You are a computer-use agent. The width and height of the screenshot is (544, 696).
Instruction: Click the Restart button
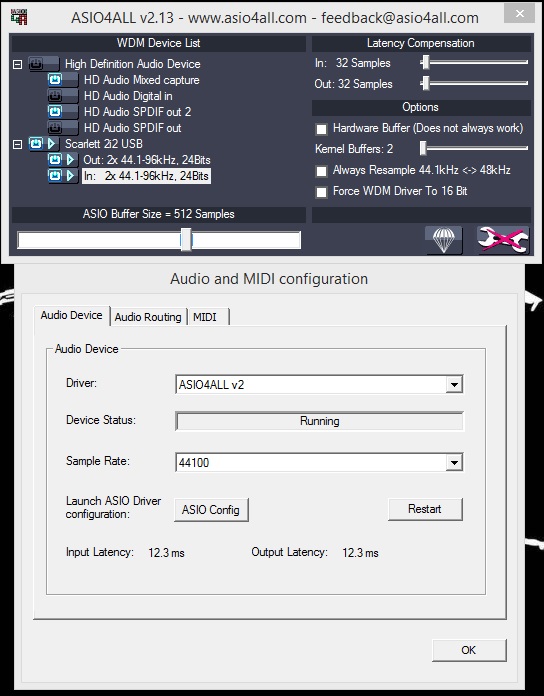[x=425, y=509]
